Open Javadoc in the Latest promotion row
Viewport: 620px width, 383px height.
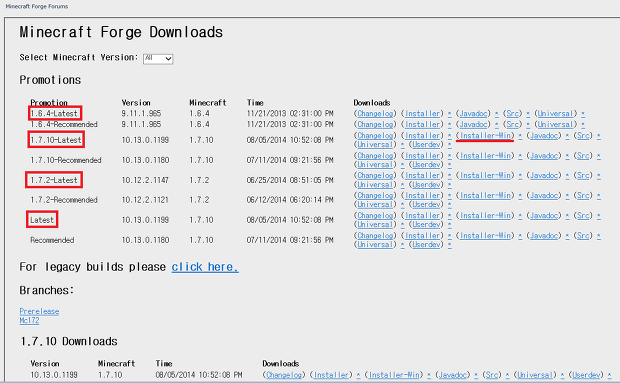click(544, 216)
